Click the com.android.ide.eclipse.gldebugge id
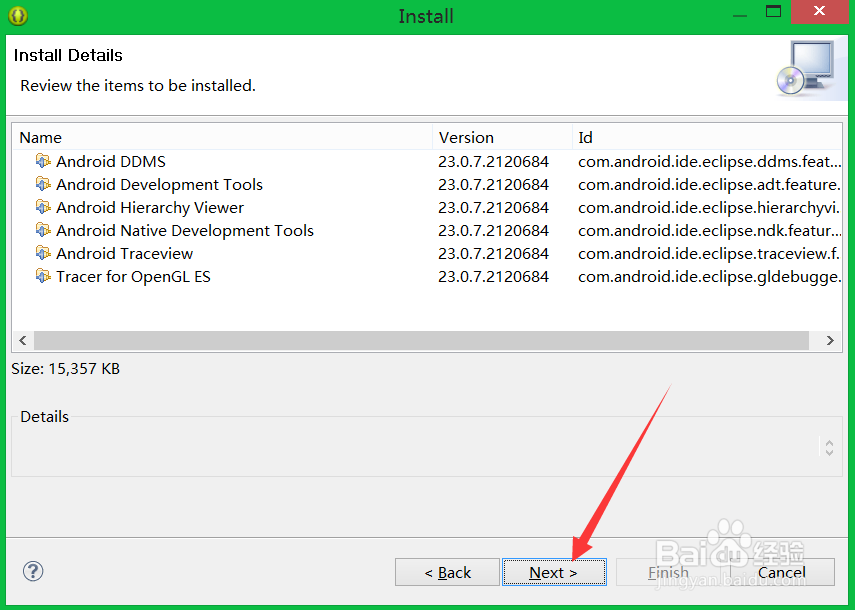Screen dimensions: 855x610 (x=709, y=276)
